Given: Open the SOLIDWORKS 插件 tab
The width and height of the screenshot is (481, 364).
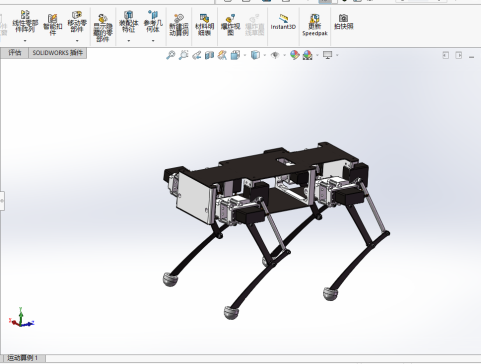Looking at the screenshot, I should 58,53.
